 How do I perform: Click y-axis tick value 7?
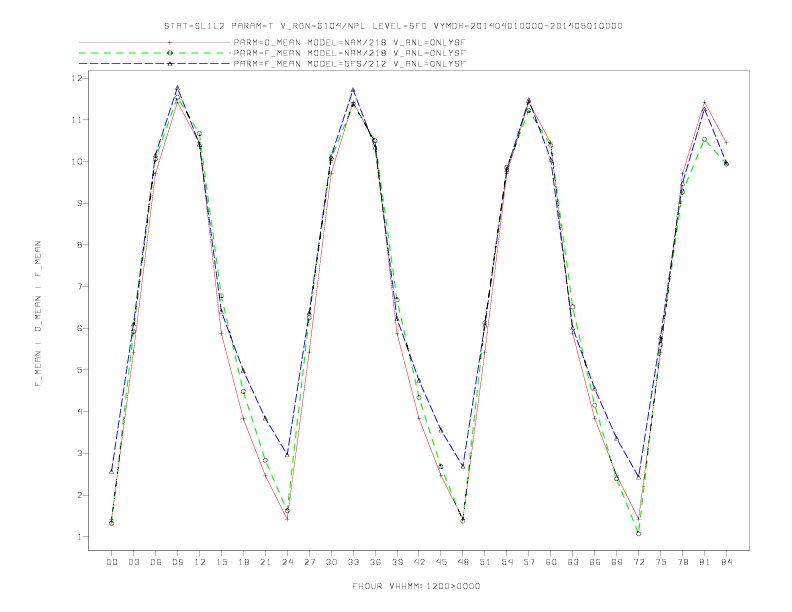click(79, 286)
